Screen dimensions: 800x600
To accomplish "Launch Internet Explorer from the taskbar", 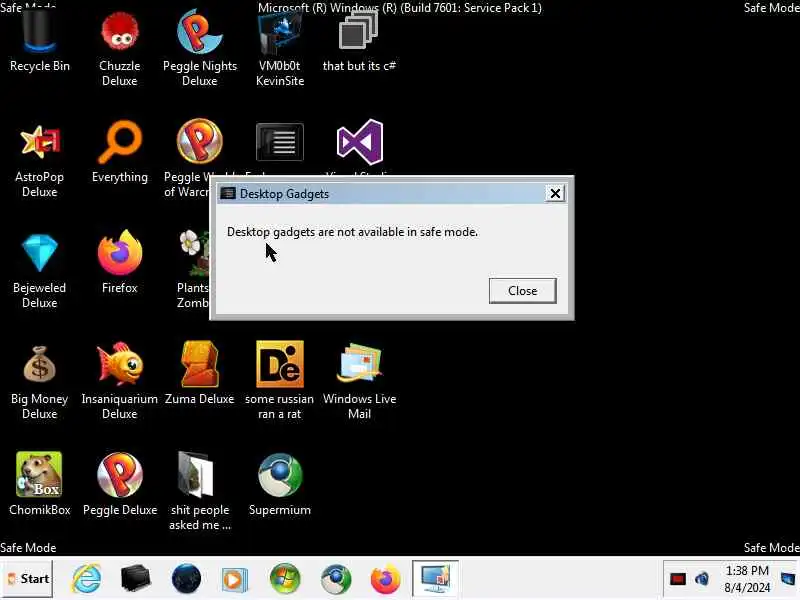I will [86, 579].
